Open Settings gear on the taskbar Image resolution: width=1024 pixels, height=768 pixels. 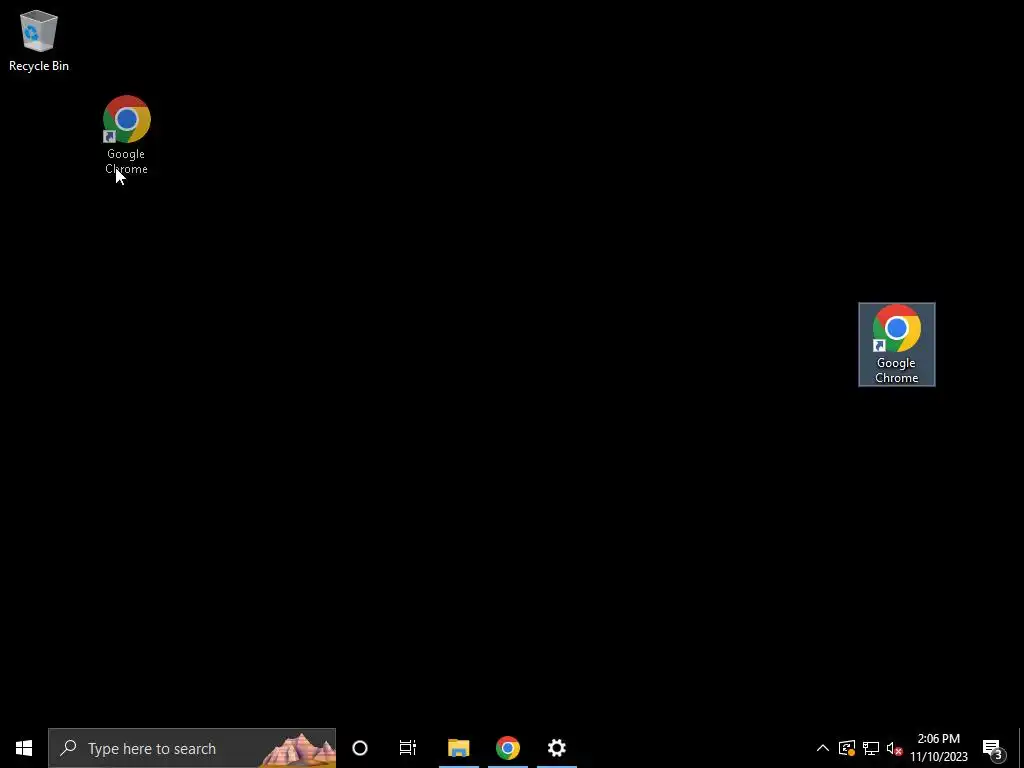click(556, 748)
